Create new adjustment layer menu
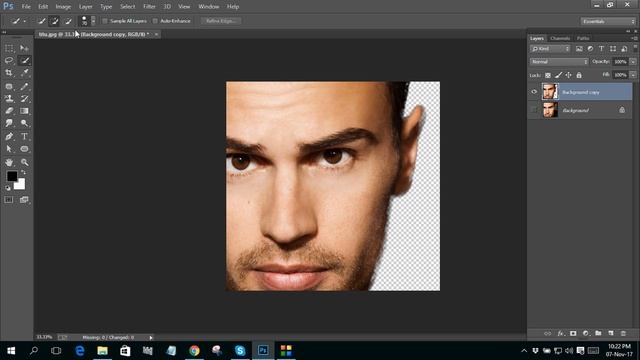The width and height of the screenshot is (640, 360). 586,333
